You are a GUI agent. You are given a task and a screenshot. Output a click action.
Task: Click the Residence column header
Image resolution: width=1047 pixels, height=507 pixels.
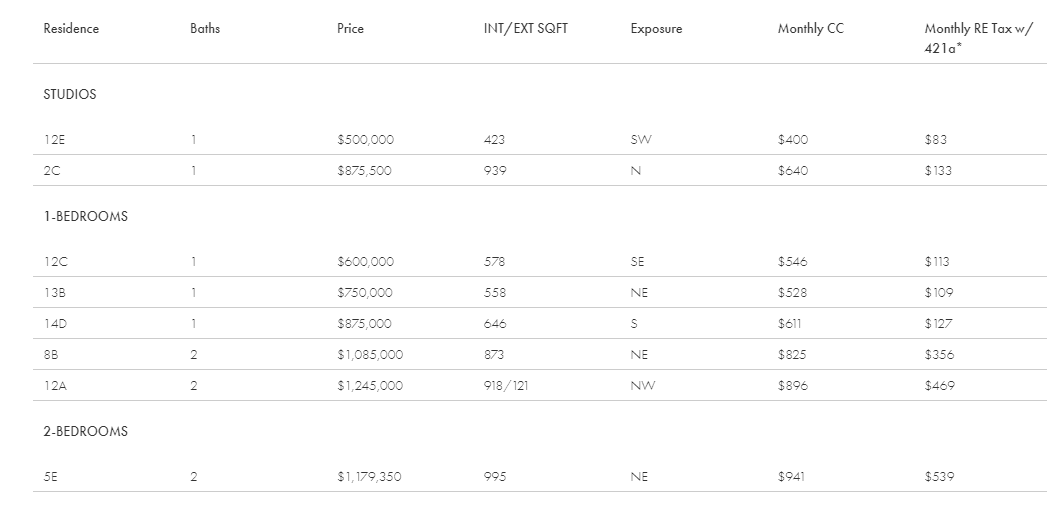71,29
